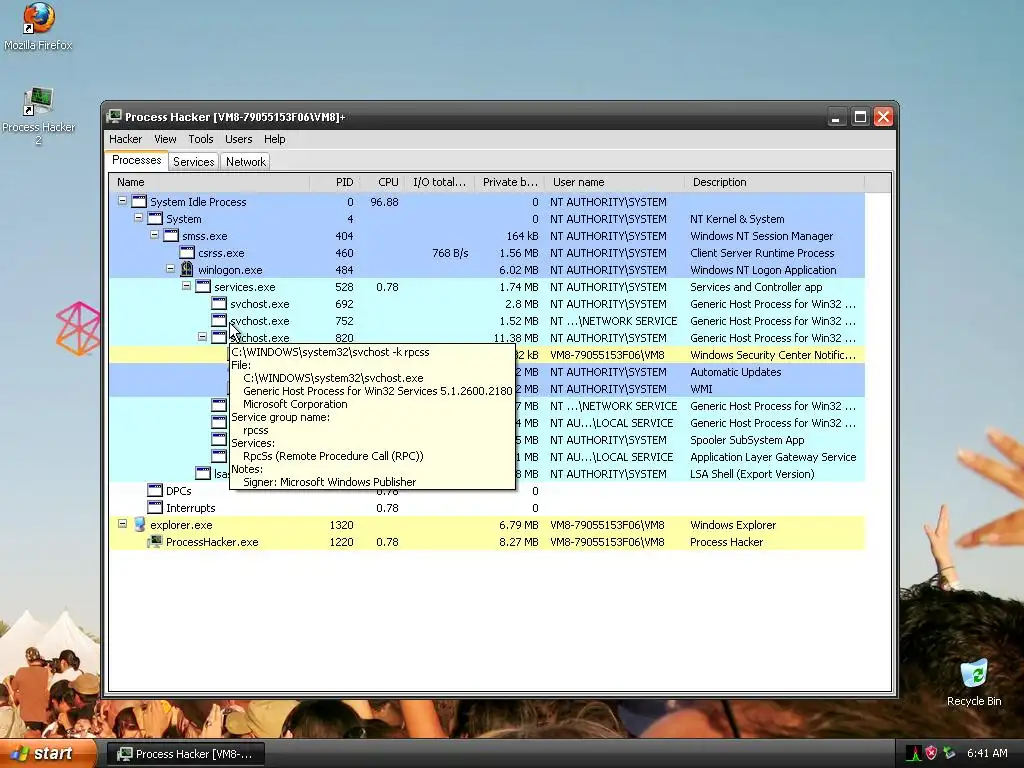
Task: Click the Process Hacker taskbar button
Action: tap(185, 754)
